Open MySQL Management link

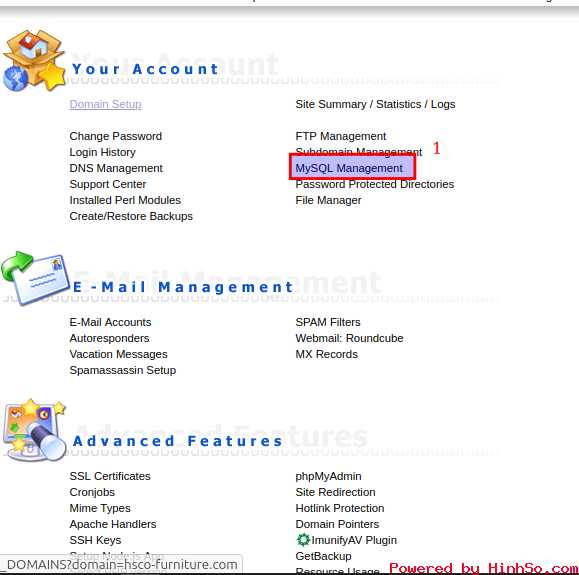click(349, 168)
